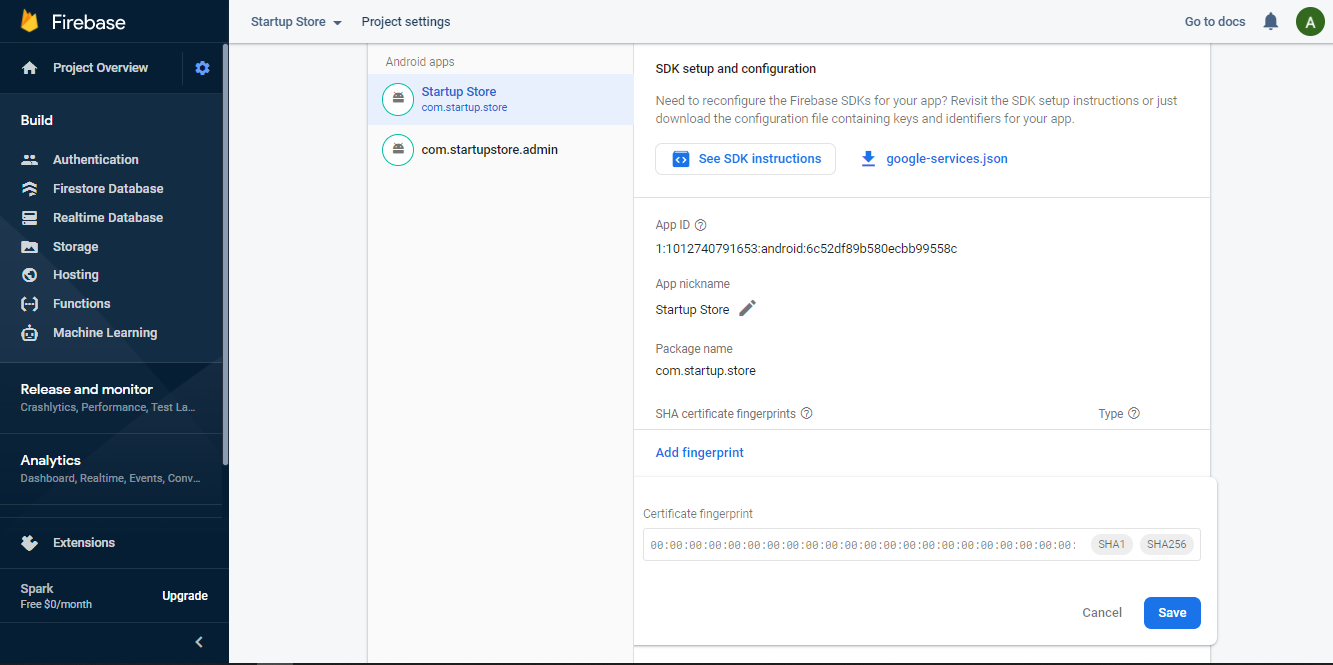1333x665 pixels.
Task: Open Project Overview home icon
Action: pos(30,68)
